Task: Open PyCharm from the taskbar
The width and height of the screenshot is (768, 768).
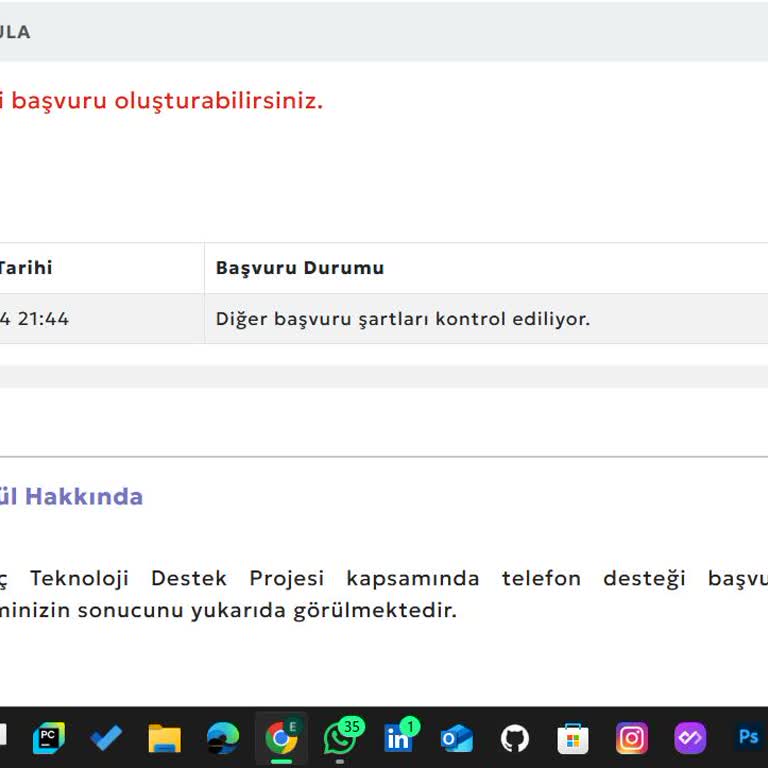Action: 48,738
